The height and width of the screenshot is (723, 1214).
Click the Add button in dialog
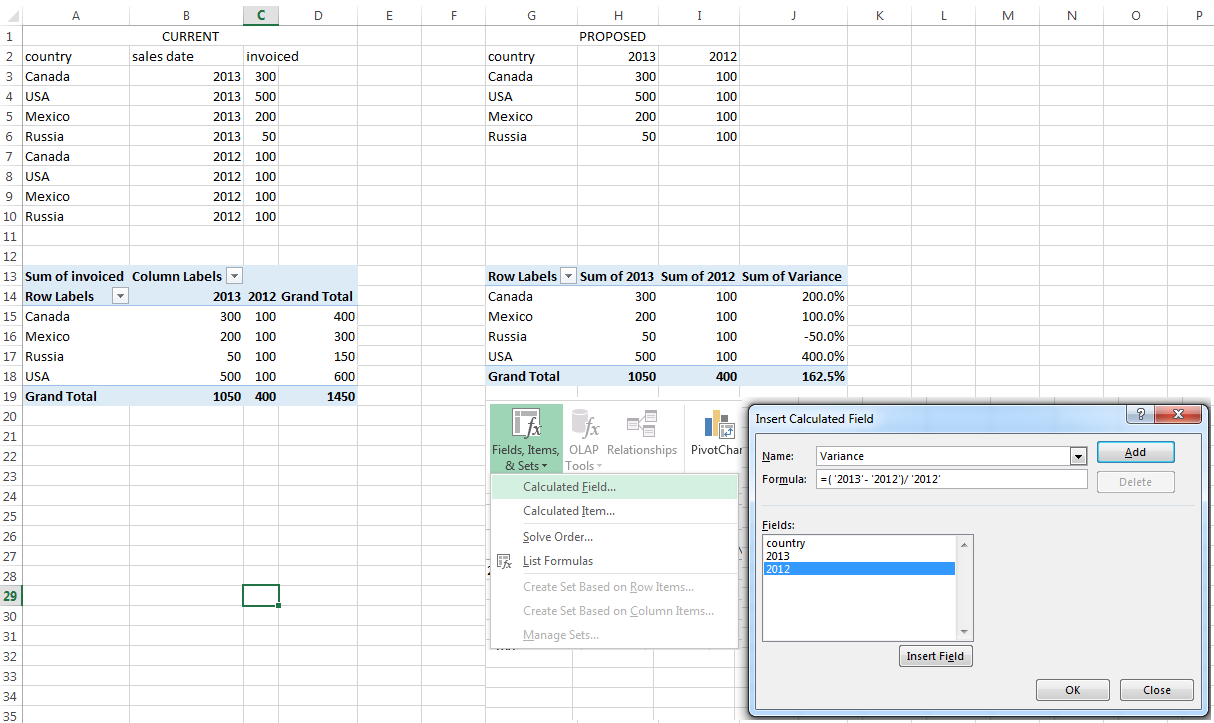tap(1135, 452)
